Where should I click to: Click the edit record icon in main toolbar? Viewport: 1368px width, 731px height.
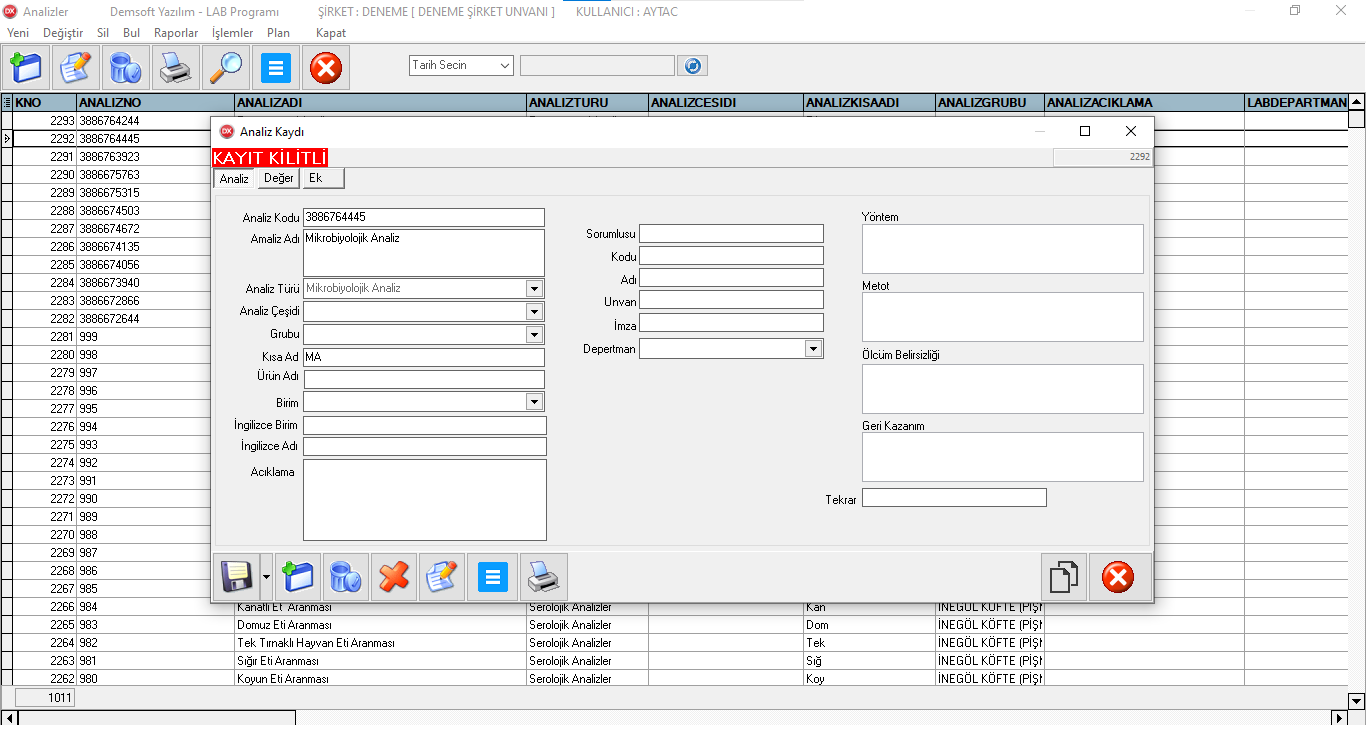76,68
